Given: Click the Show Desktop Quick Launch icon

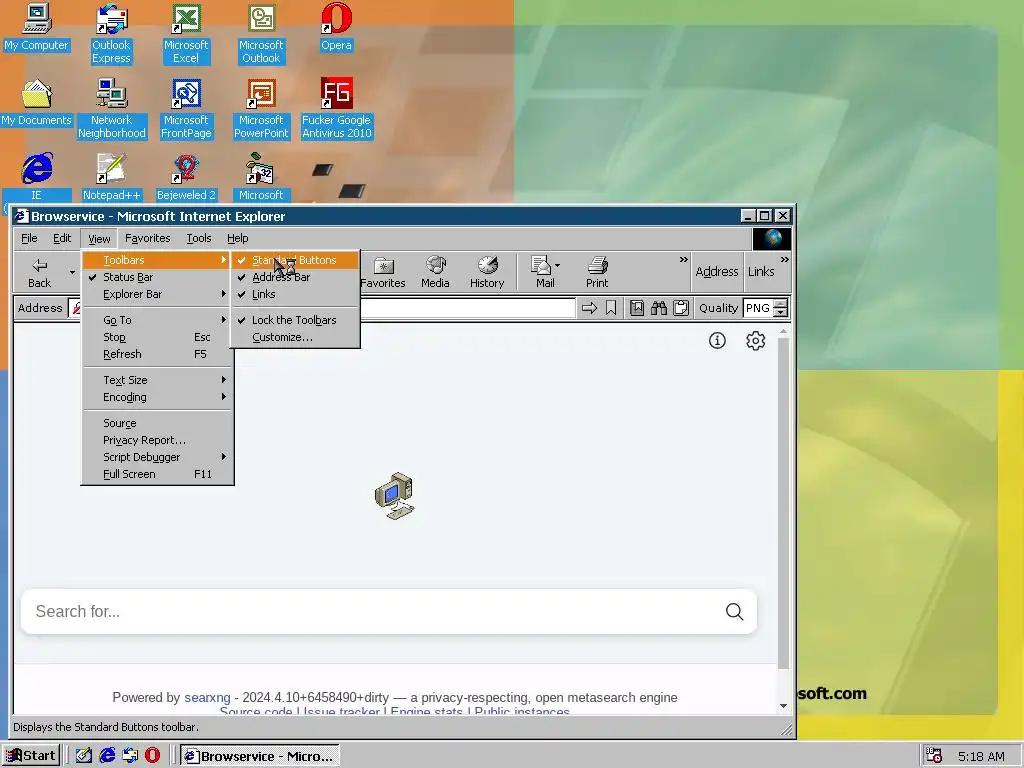Looking at the screenshot, I should 84,755.
